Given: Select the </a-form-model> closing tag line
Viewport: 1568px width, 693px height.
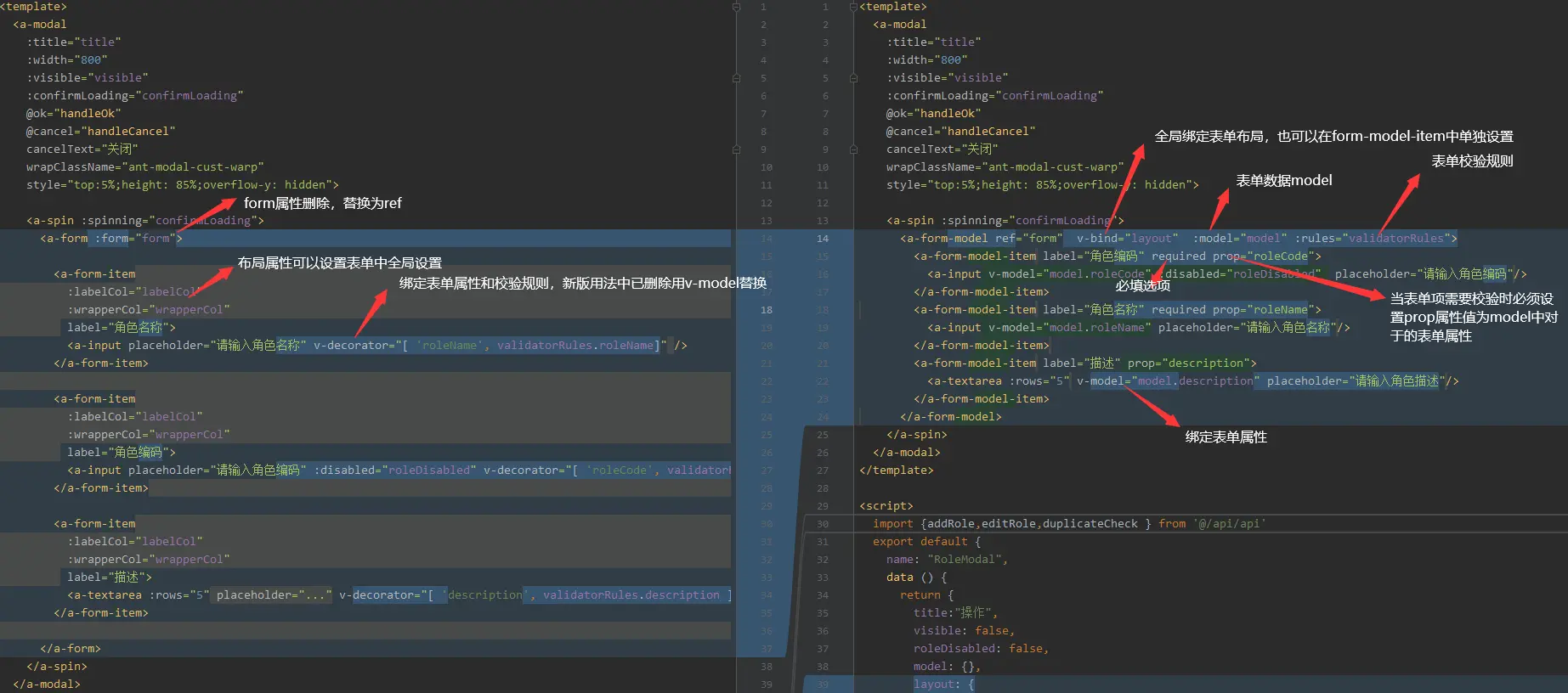Looking at the screenshot, I should pyautogui.click(x=951, y=417).
